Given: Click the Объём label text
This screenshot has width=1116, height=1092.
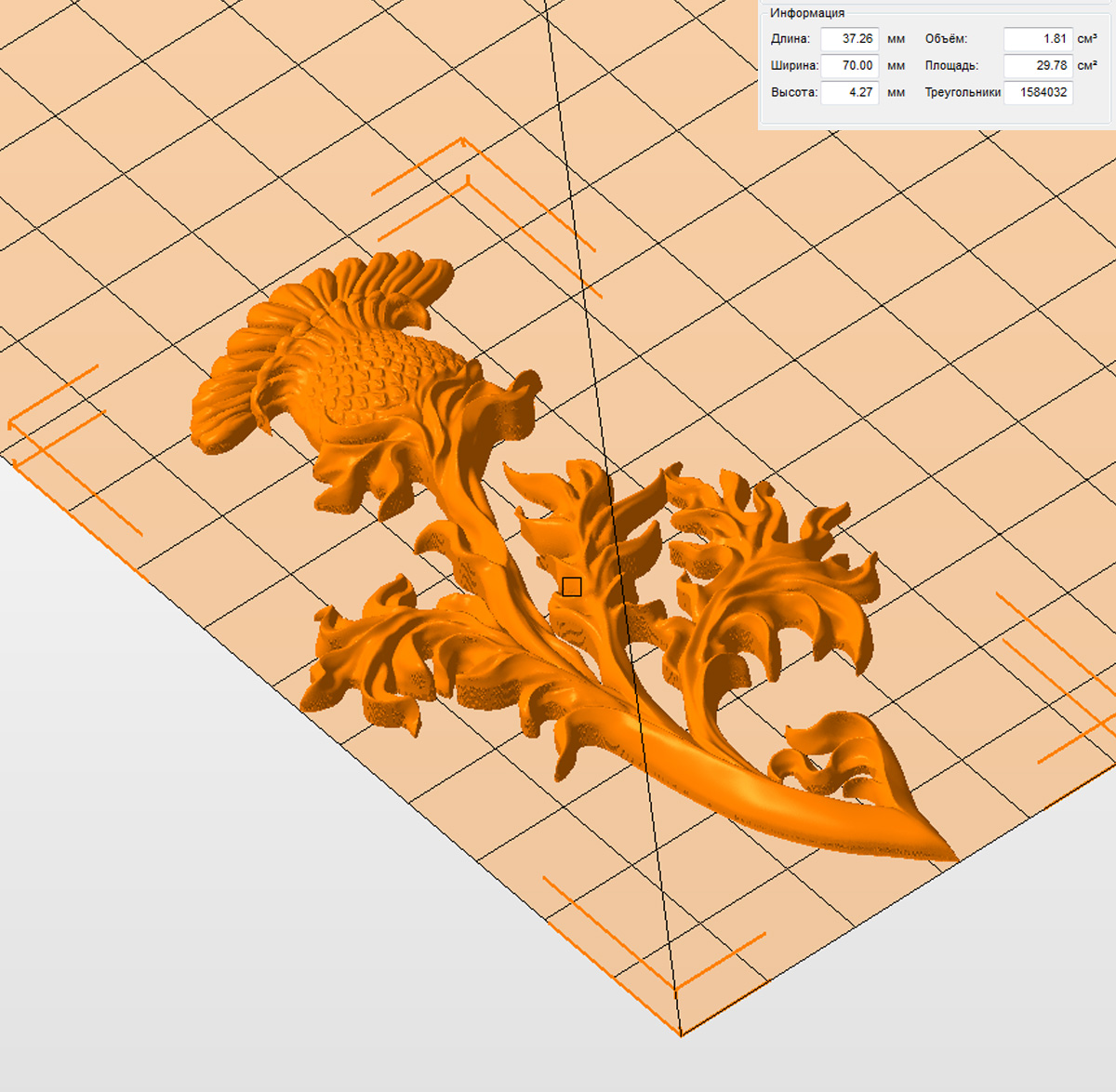Looking at the screenshot, I should [946, 39].
